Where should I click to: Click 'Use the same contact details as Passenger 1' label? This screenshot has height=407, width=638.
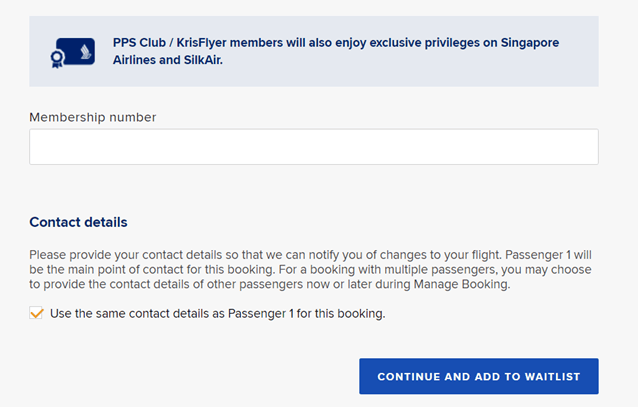217,313
